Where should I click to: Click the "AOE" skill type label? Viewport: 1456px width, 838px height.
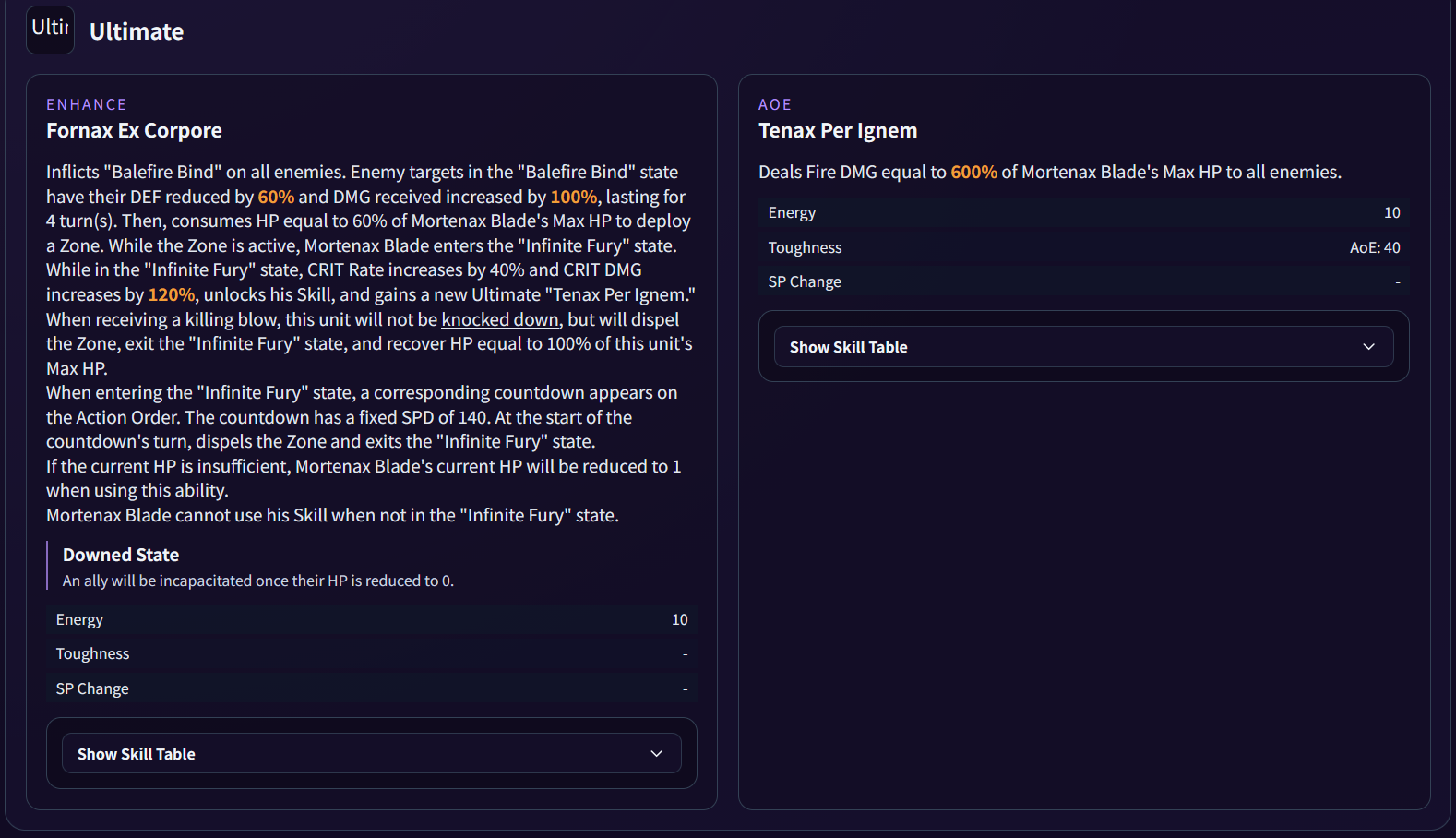(x=775, y=104)
